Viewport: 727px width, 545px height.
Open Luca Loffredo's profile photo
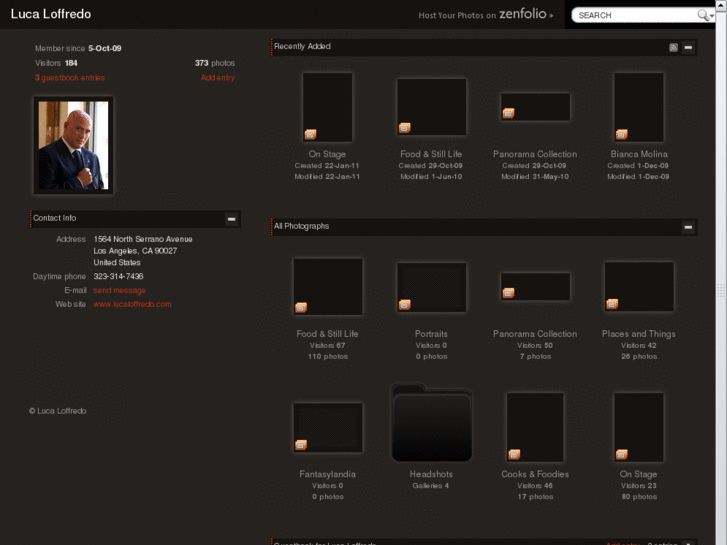pos(73,146)
